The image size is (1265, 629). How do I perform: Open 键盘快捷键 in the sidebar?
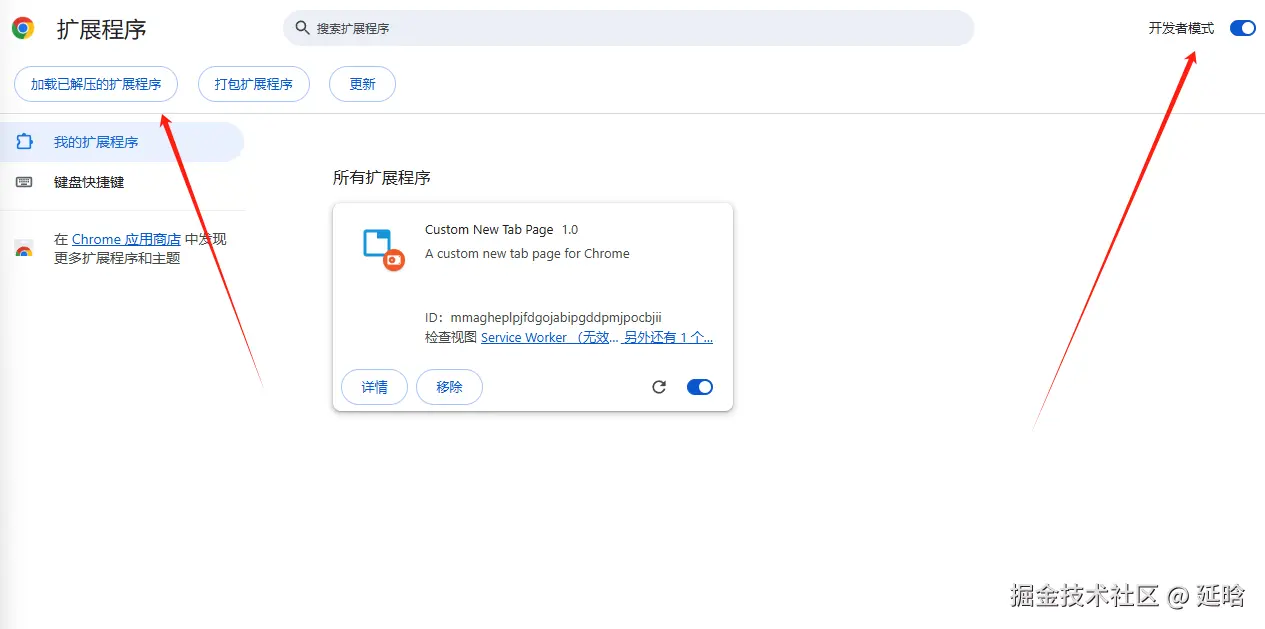(122, 182)
